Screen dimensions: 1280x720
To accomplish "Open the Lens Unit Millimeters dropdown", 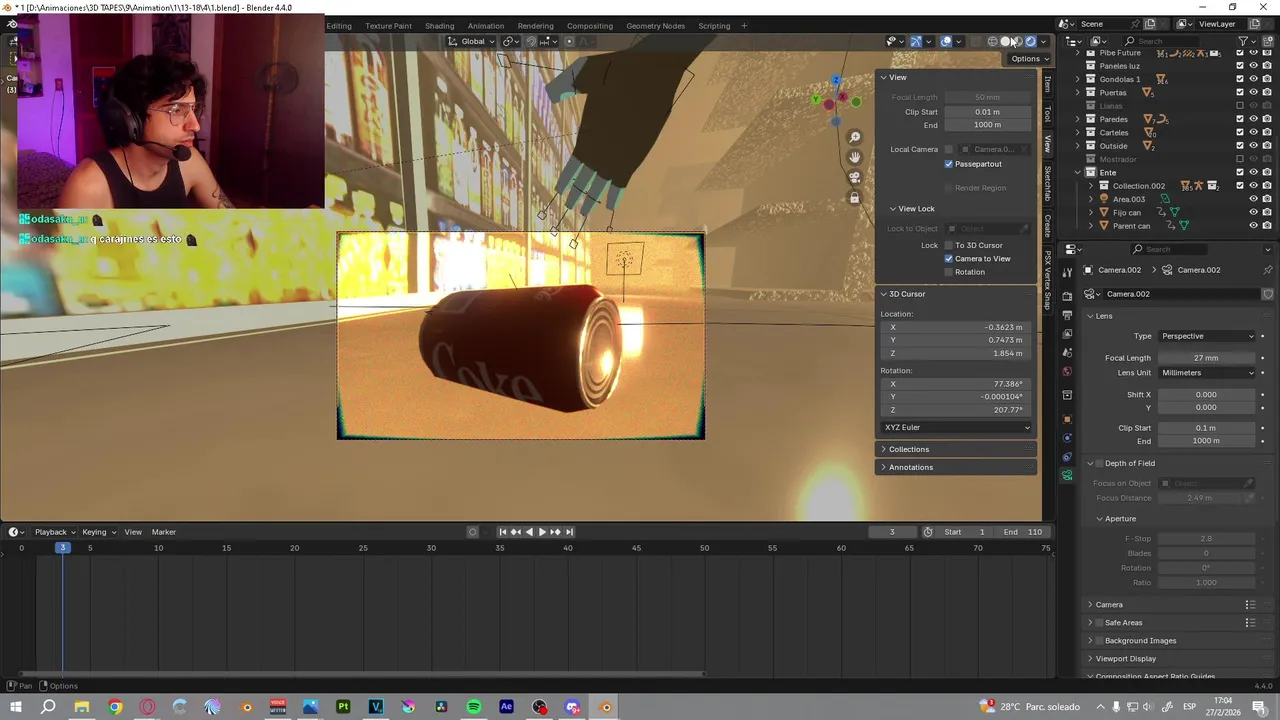I will [1208, 373].
